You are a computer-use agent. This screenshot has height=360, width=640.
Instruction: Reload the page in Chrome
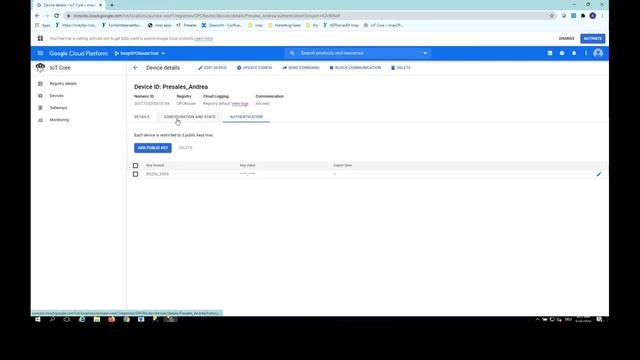(56, 16)
